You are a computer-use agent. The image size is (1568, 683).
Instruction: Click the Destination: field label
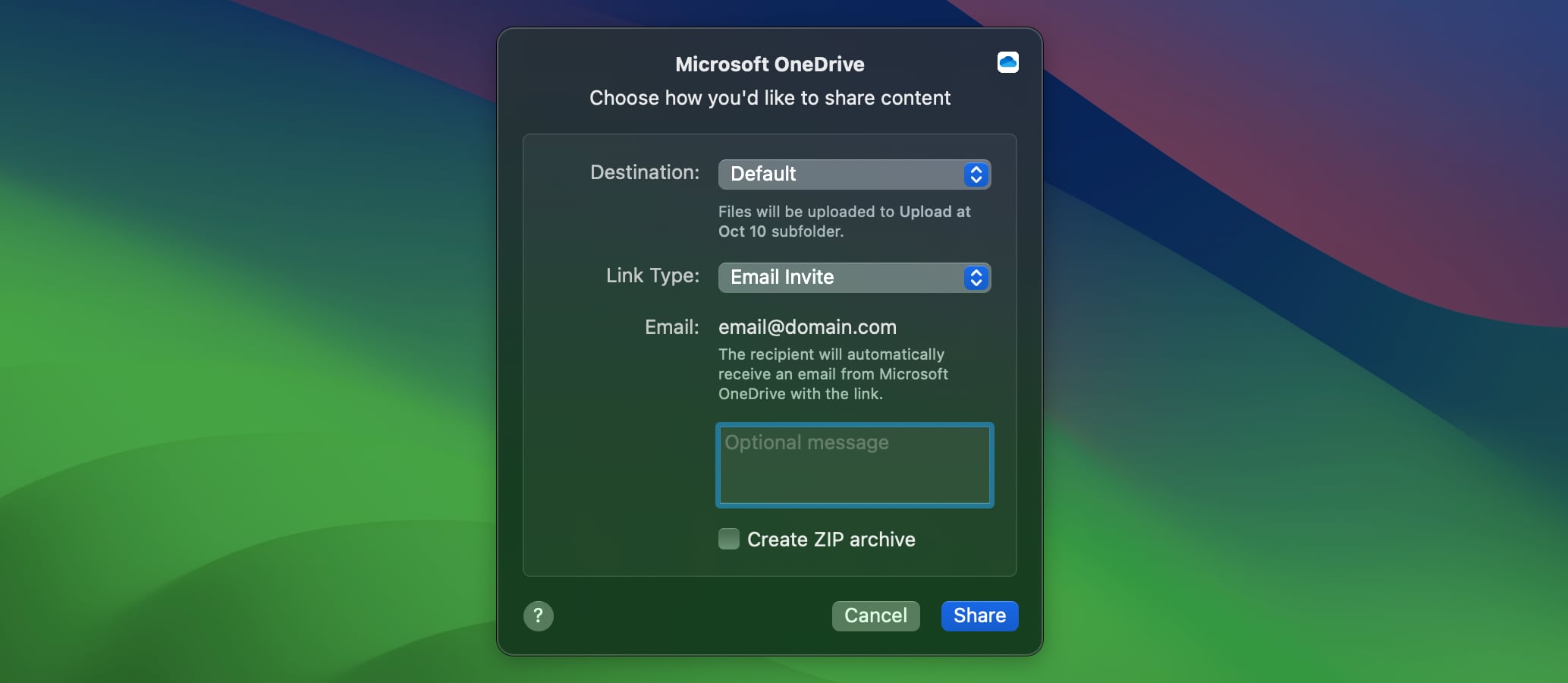click(x=644, y=173)
